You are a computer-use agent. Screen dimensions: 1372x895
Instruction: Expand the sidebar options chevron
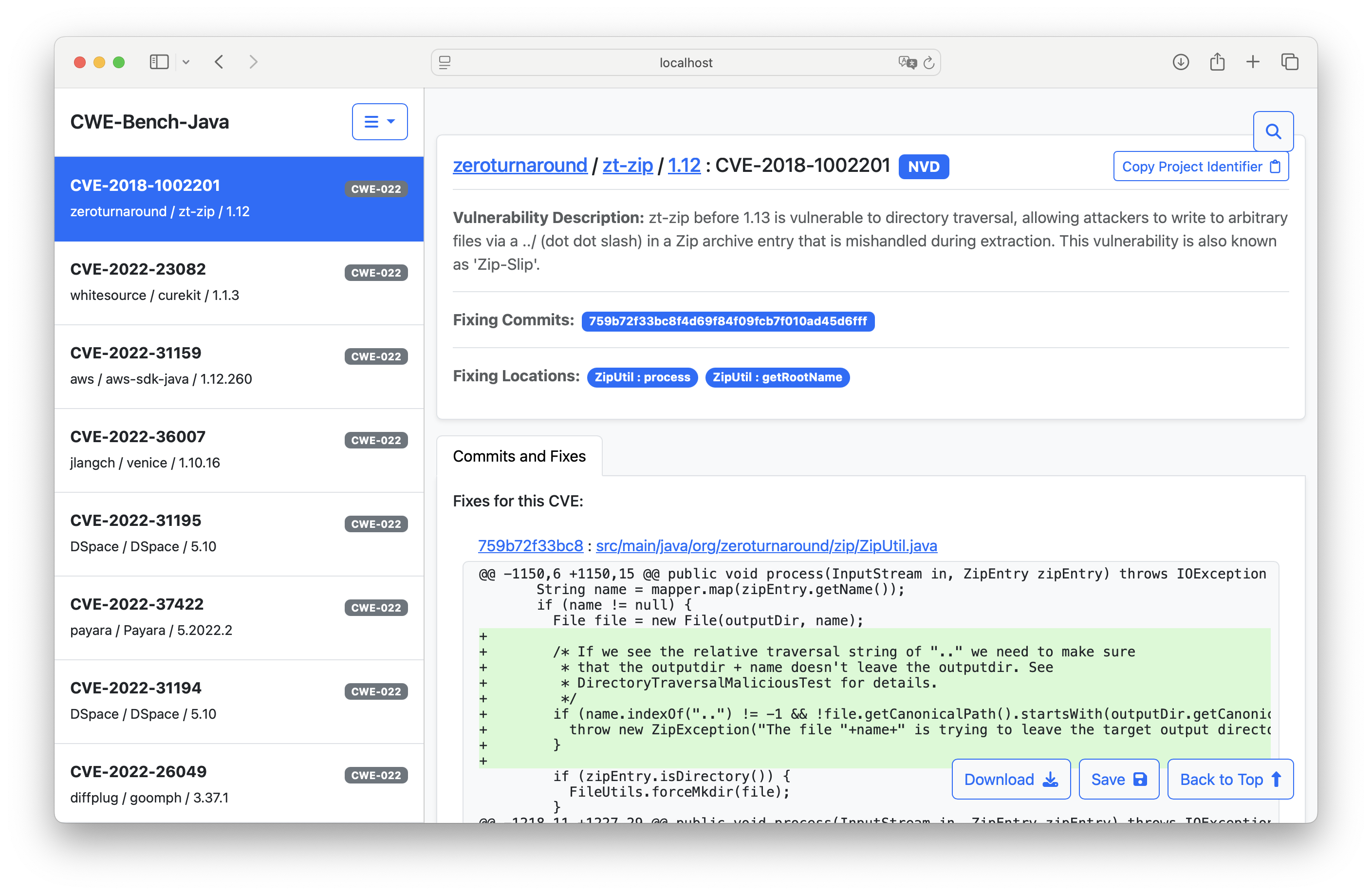tap(186, 62)
